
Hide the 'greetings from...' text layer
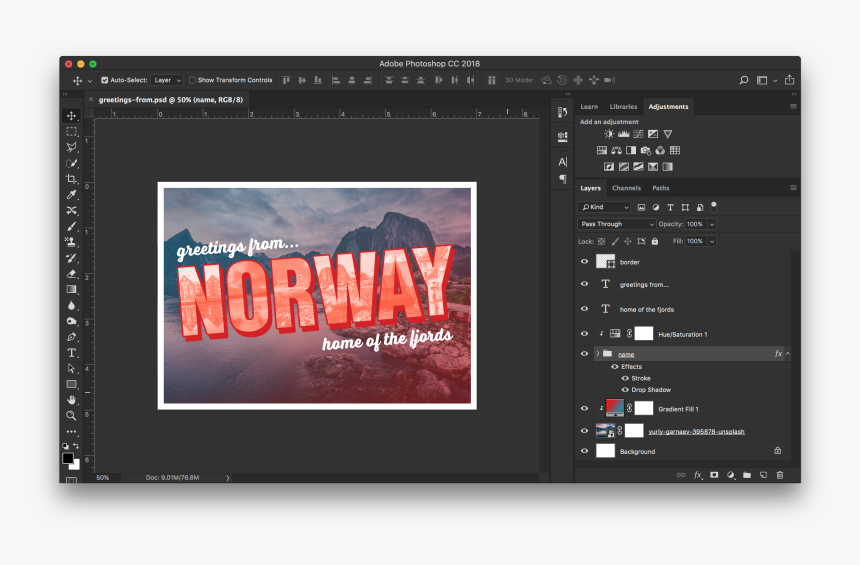pyautogui.click(x=584, y=284)
